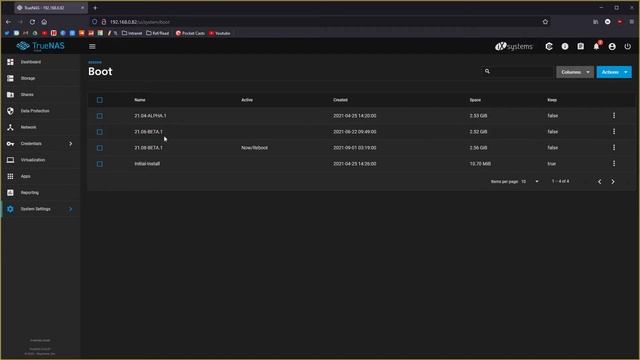This screenshot has height=360, width=640.
Task: Click the search magnifier icon
Action: coord(487,71)
